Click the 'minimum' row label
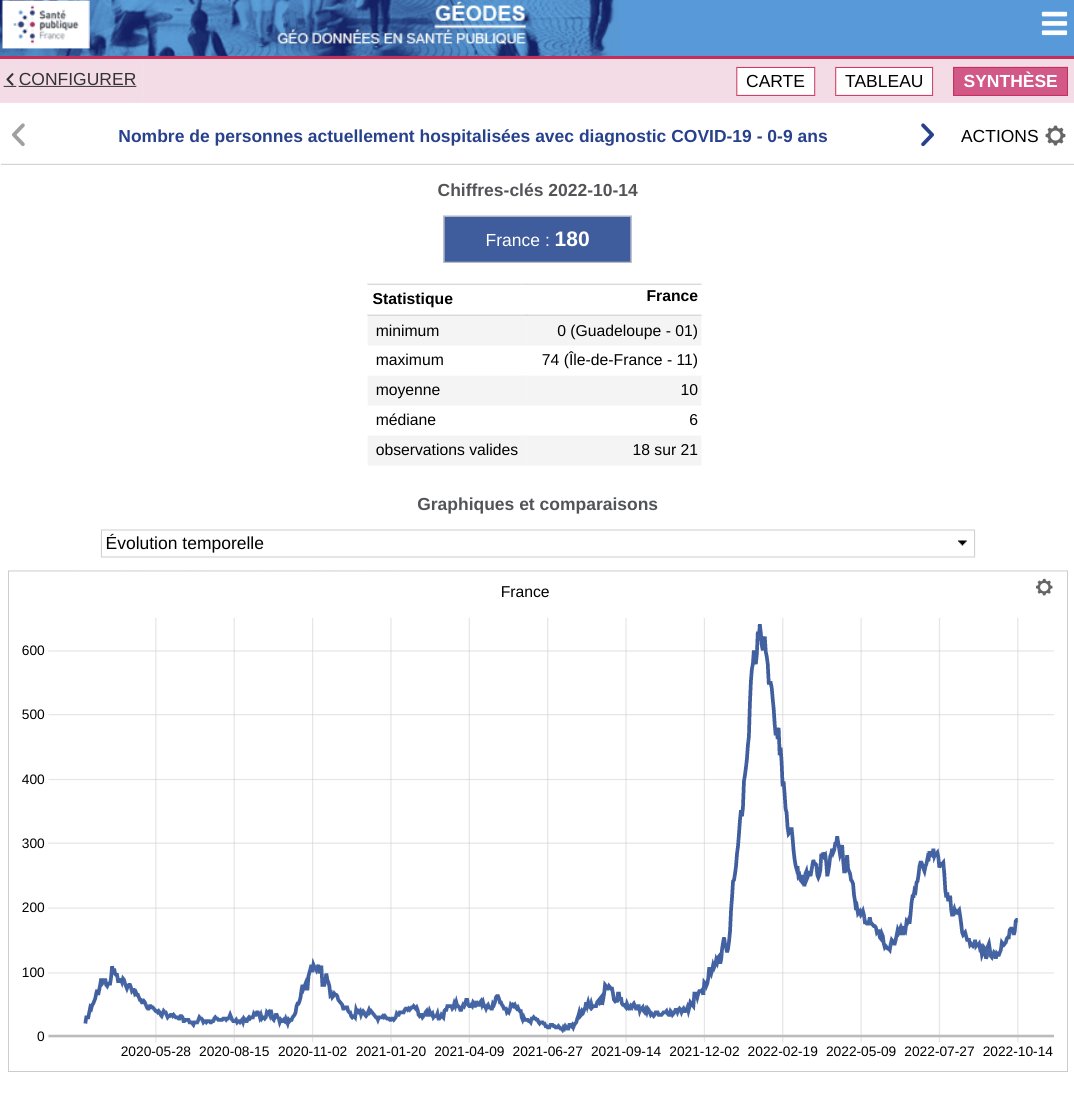The width and height of the screenshot is (1074, 1096). (x=407, y=331)
